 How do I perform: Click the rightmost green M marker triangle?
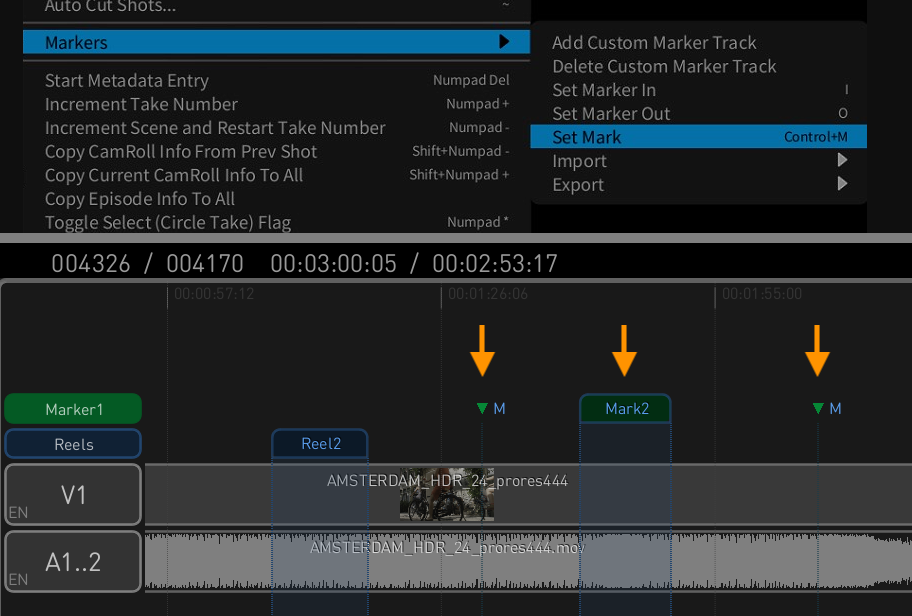(818, 408)
